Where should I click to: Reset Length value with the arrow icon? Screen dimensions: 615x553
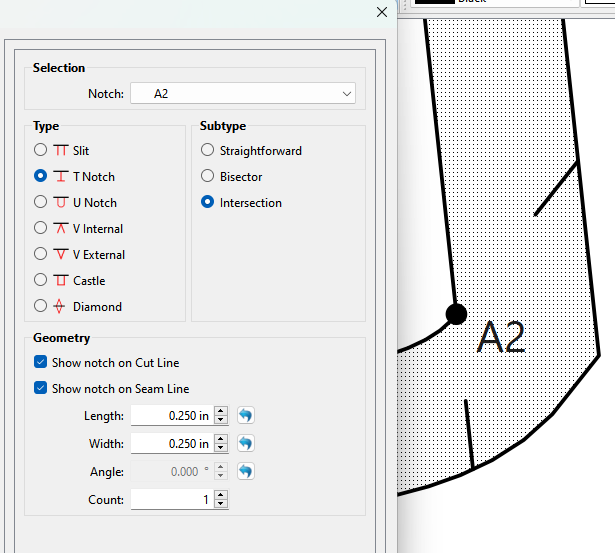point(245,415)
